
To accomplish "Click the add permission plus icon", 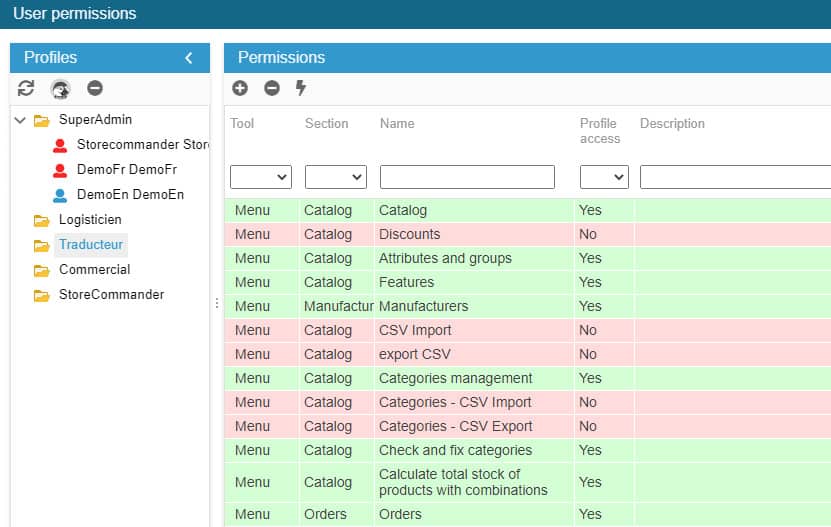I will coord(240,89).
